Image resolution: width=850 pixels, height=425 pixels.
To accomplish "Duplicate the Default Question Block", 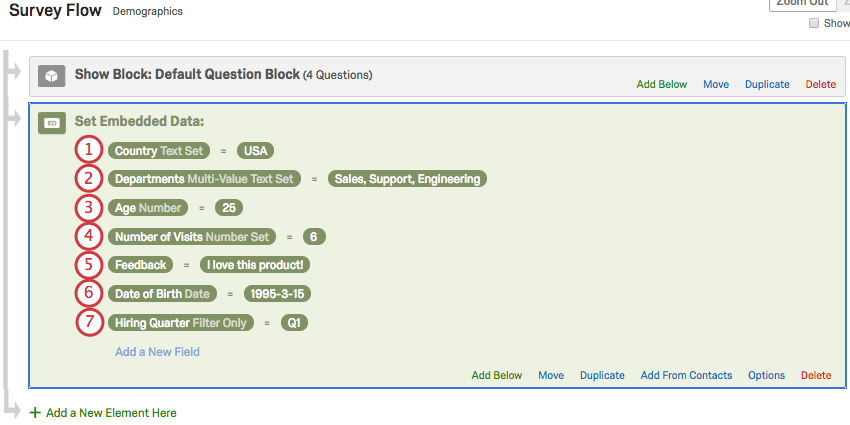I will pyautogui.click(x=767, y=85).
